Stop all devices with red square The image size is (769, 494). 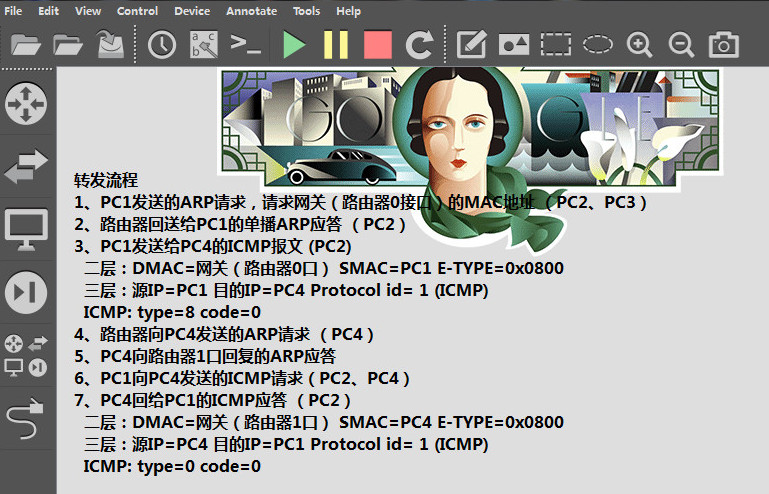[x=378, y=45]
